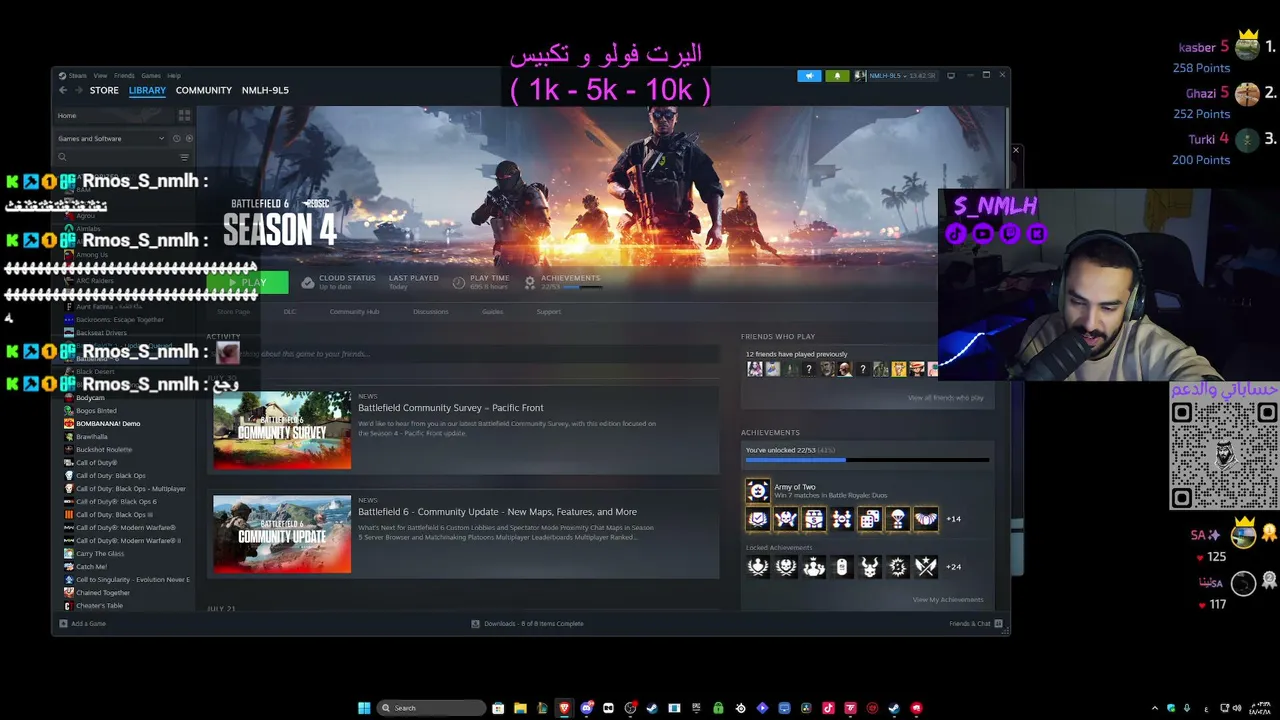This screenshot has height=720, width=1280.
Task: Open Discord from the taskbar
Action: click(586, 708)
